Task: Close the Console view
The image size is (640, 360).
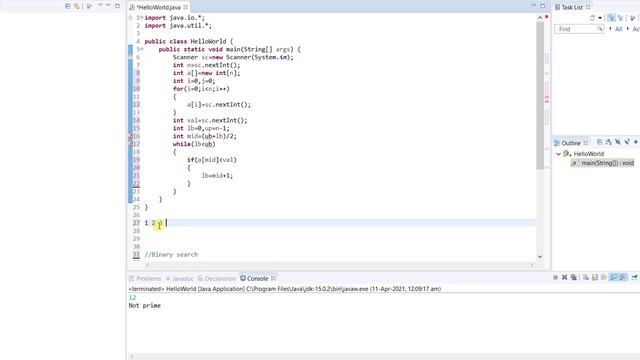Action: click(273, 278)
